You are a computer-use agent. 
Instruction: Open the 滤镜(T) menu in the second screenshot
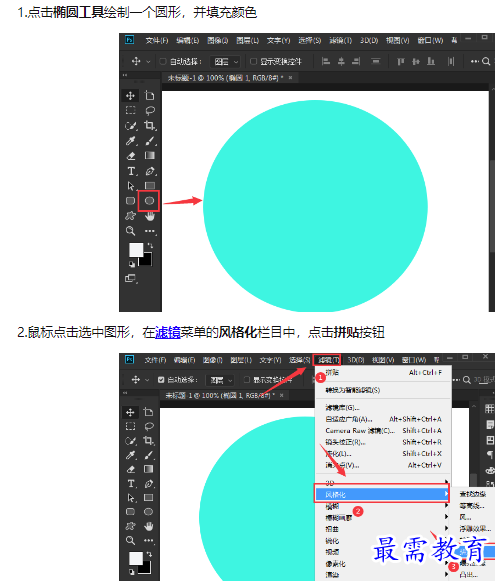pos(328,360)
